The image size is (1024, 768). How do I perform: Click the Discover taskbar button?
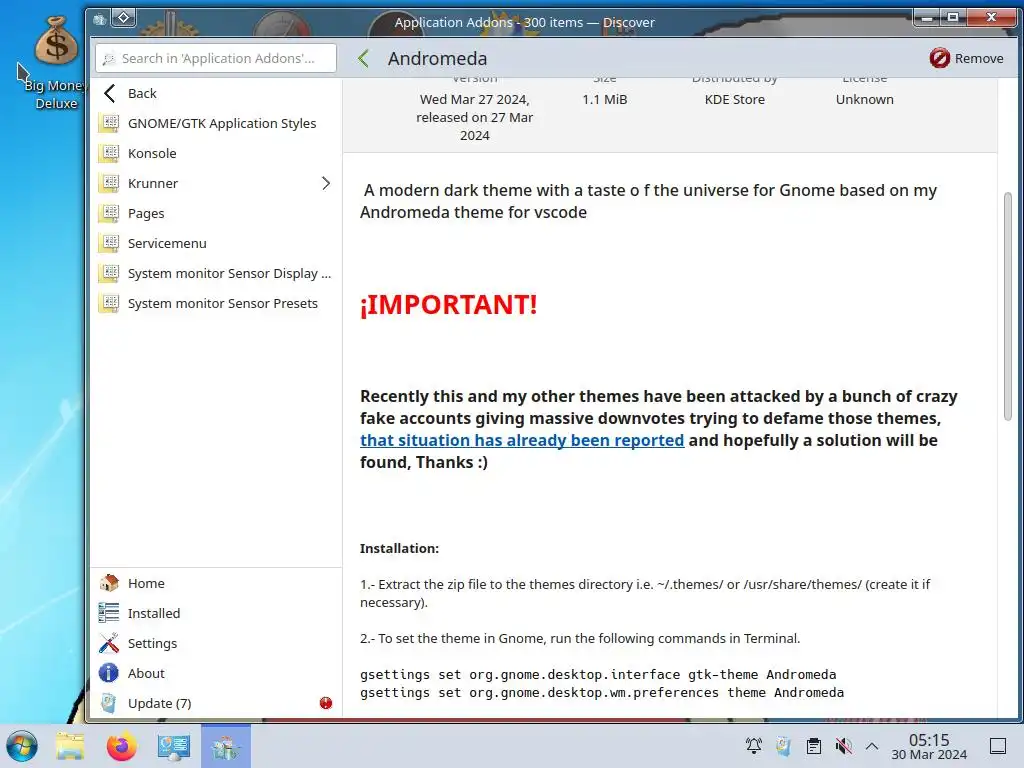click(225, 746)
